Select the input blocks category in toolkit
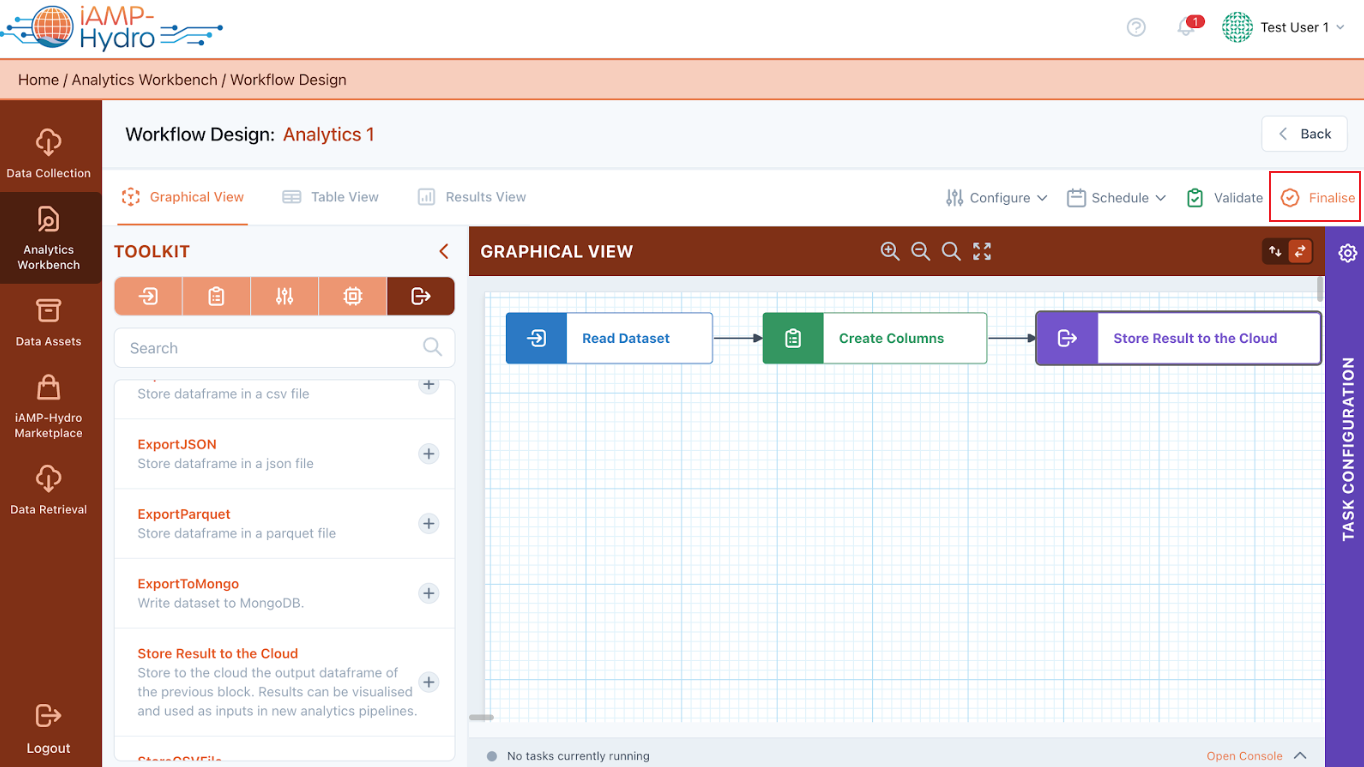 point(149,296)
